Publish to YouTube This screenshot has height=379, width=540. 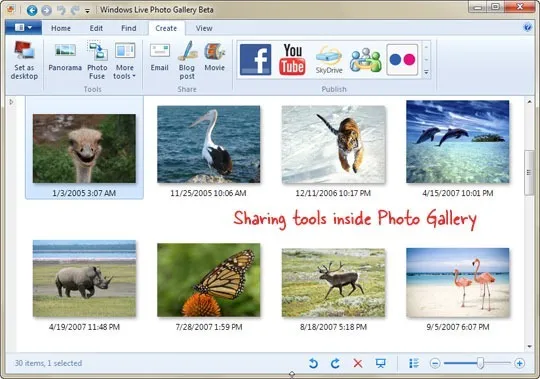pos(292,60)
